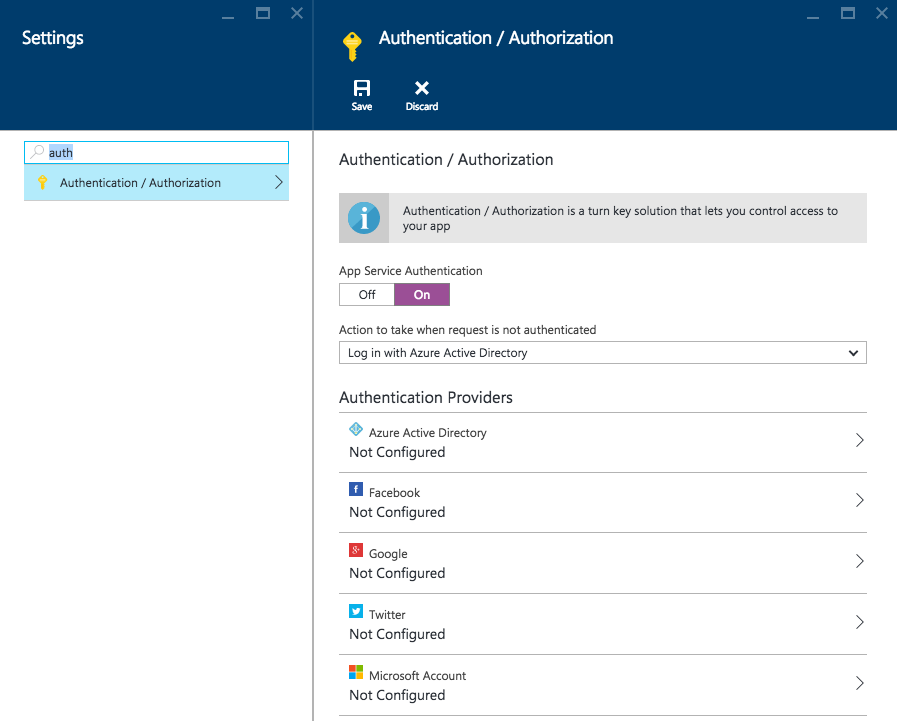Open Twitter provider name

coord(387,615)
